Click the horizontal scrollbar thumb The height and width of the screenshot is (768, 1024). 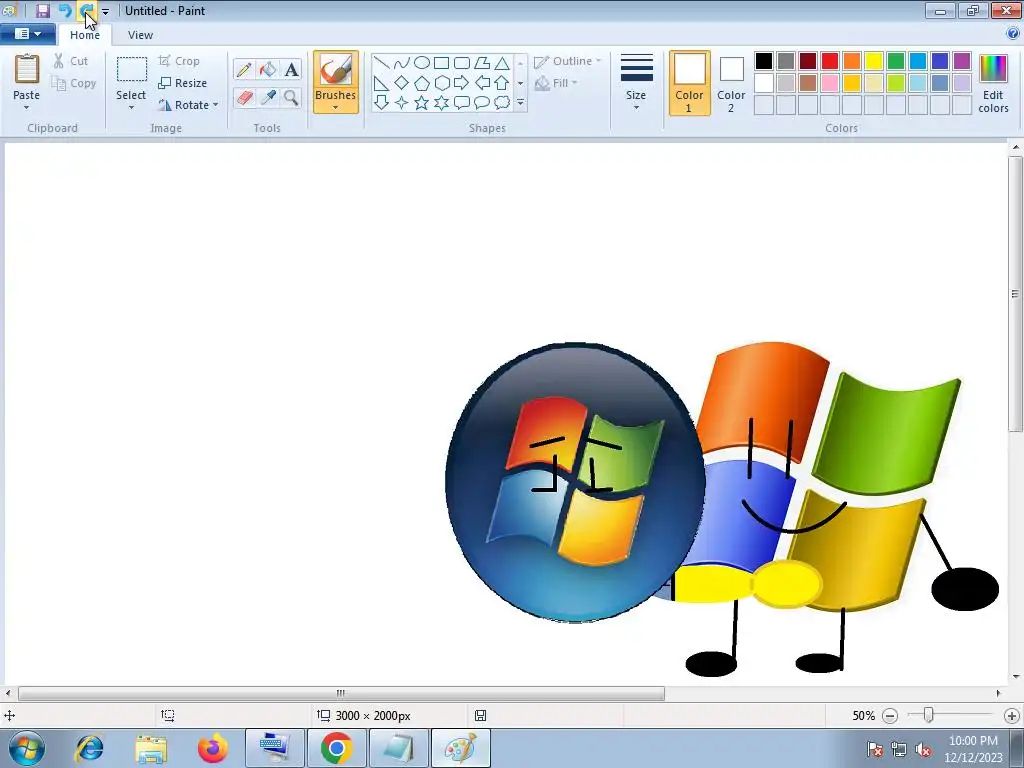pyautogui.click(x=341, y=693)
